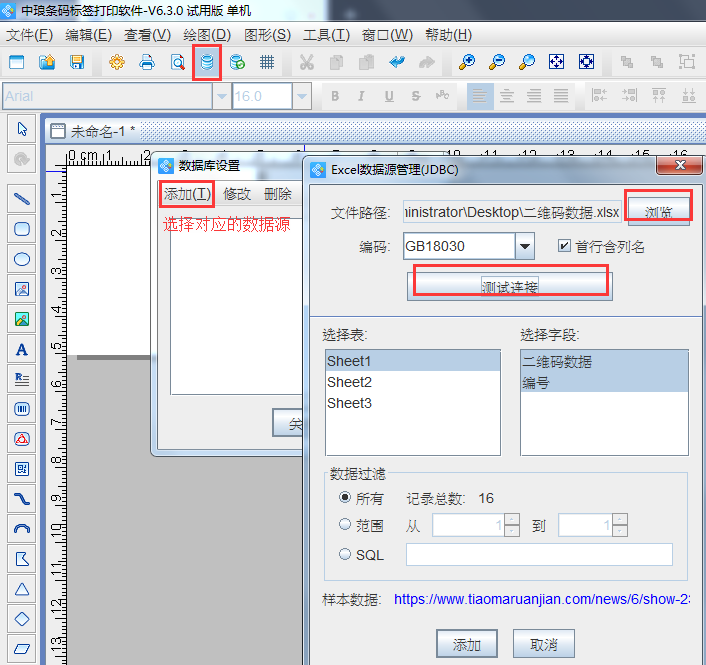706x665 pixels.
Task: Click the printer icon in toolbar
Action: [147, 62]
